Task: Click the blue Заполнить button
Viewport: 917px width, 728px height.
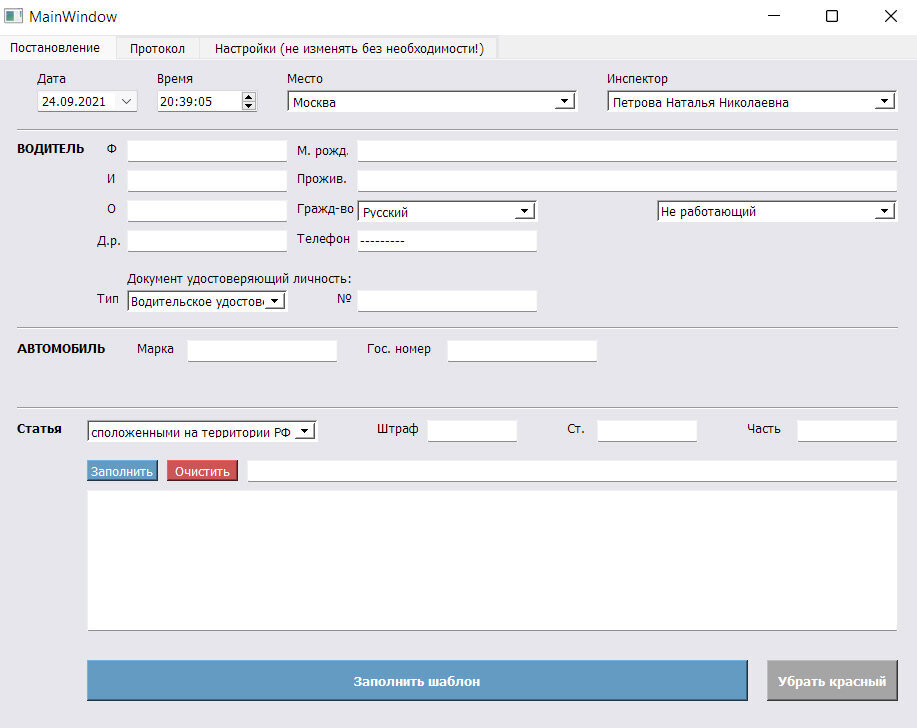Action: click(122, 471)
